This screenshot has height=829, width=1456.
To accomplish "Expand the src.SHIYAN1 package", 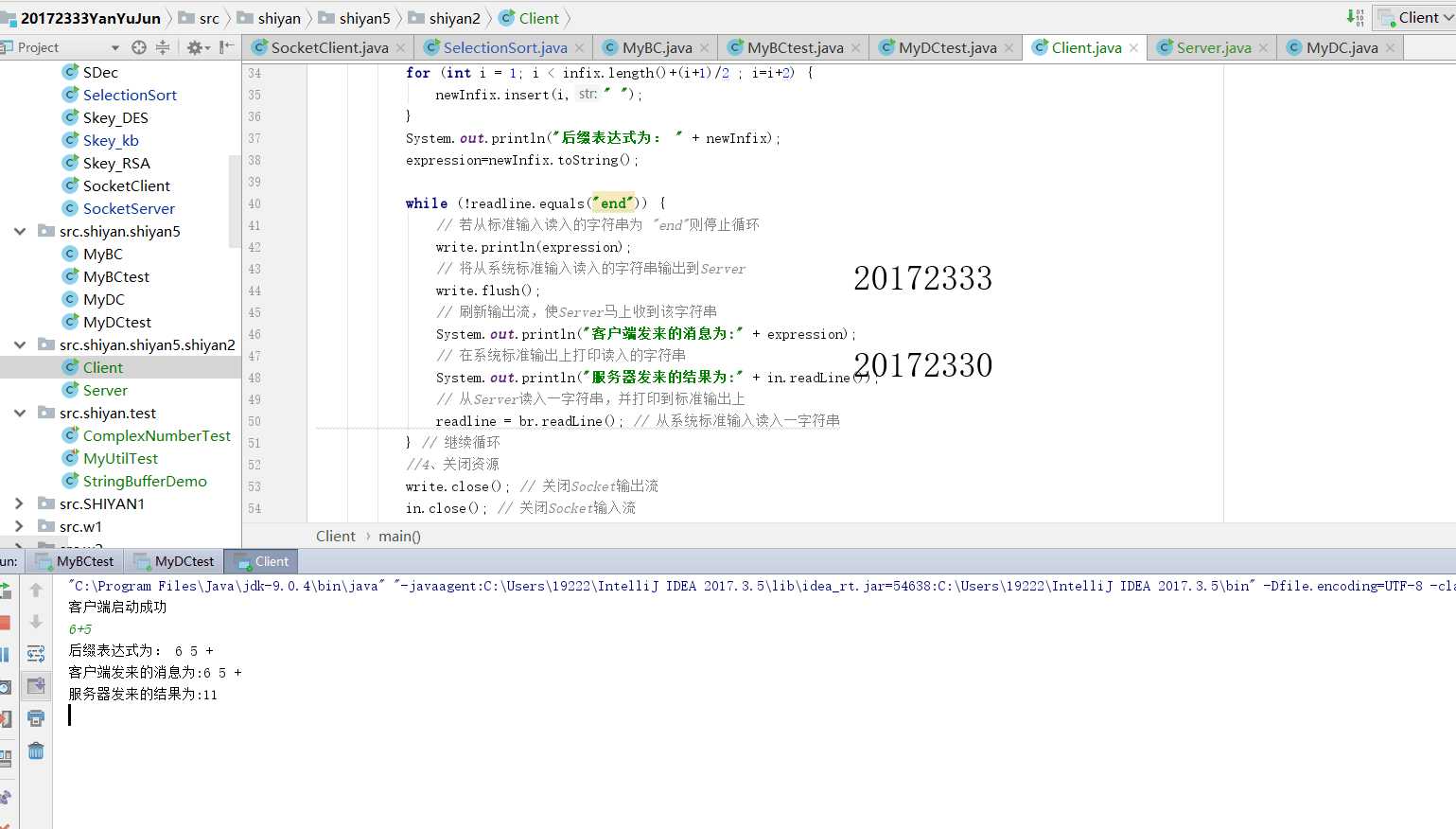I will 19,503.
